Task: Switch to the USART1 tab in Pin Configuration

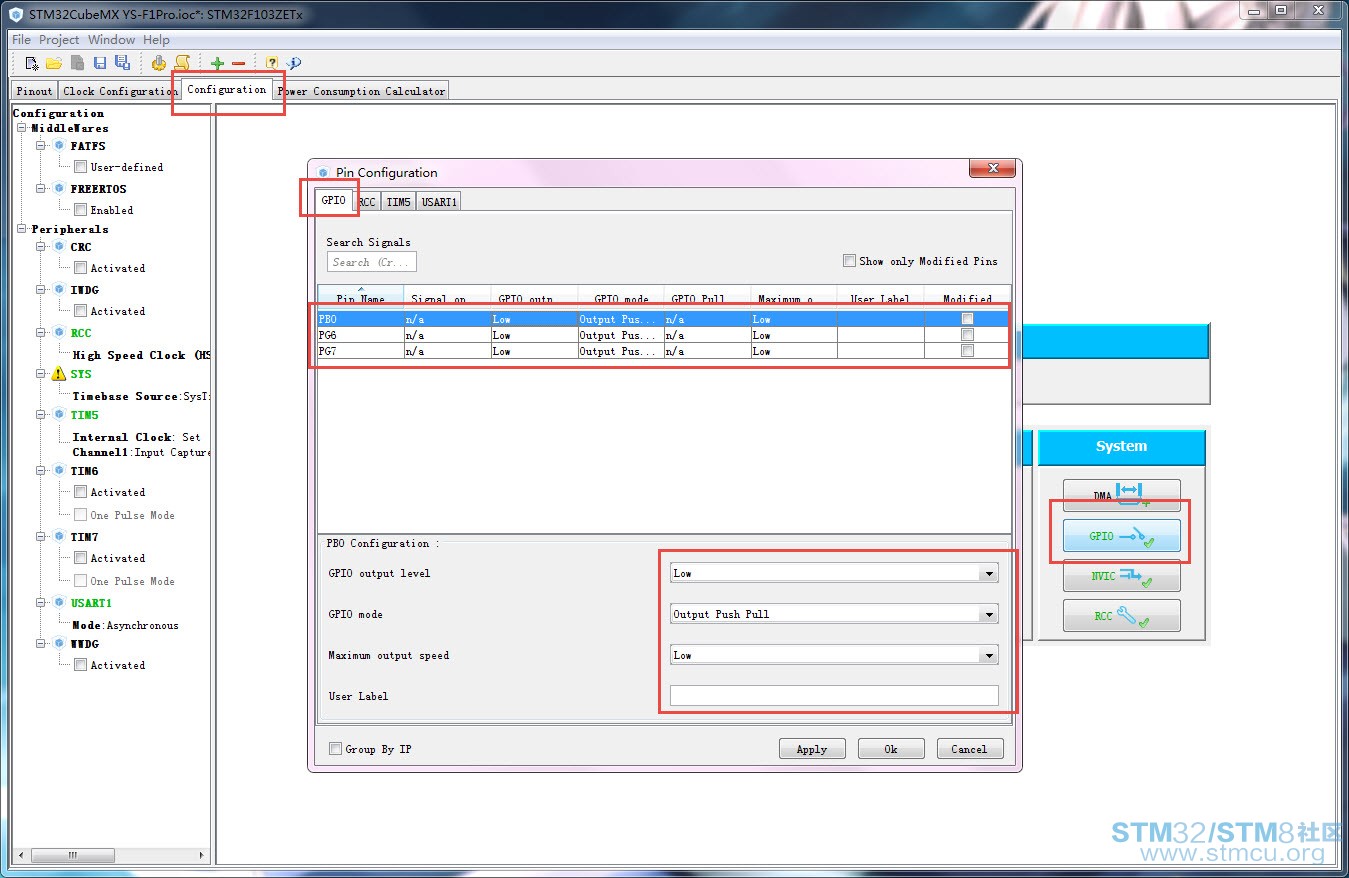Action: click(439, 202)
